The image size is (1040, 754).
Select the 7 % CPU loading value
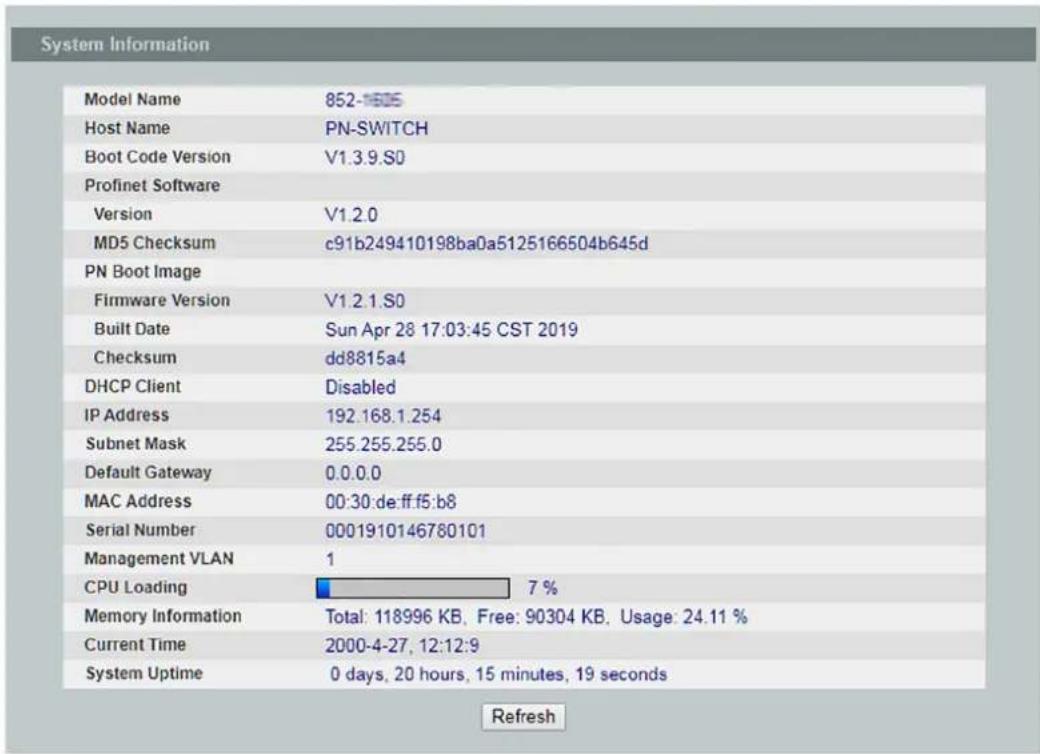point(542,588)
